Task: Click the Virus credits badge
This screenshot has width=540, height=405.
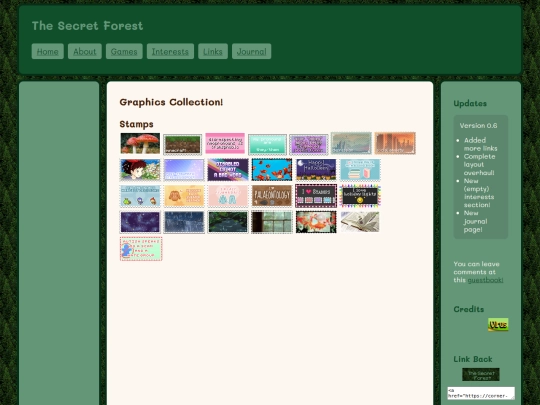Action: 498,325
